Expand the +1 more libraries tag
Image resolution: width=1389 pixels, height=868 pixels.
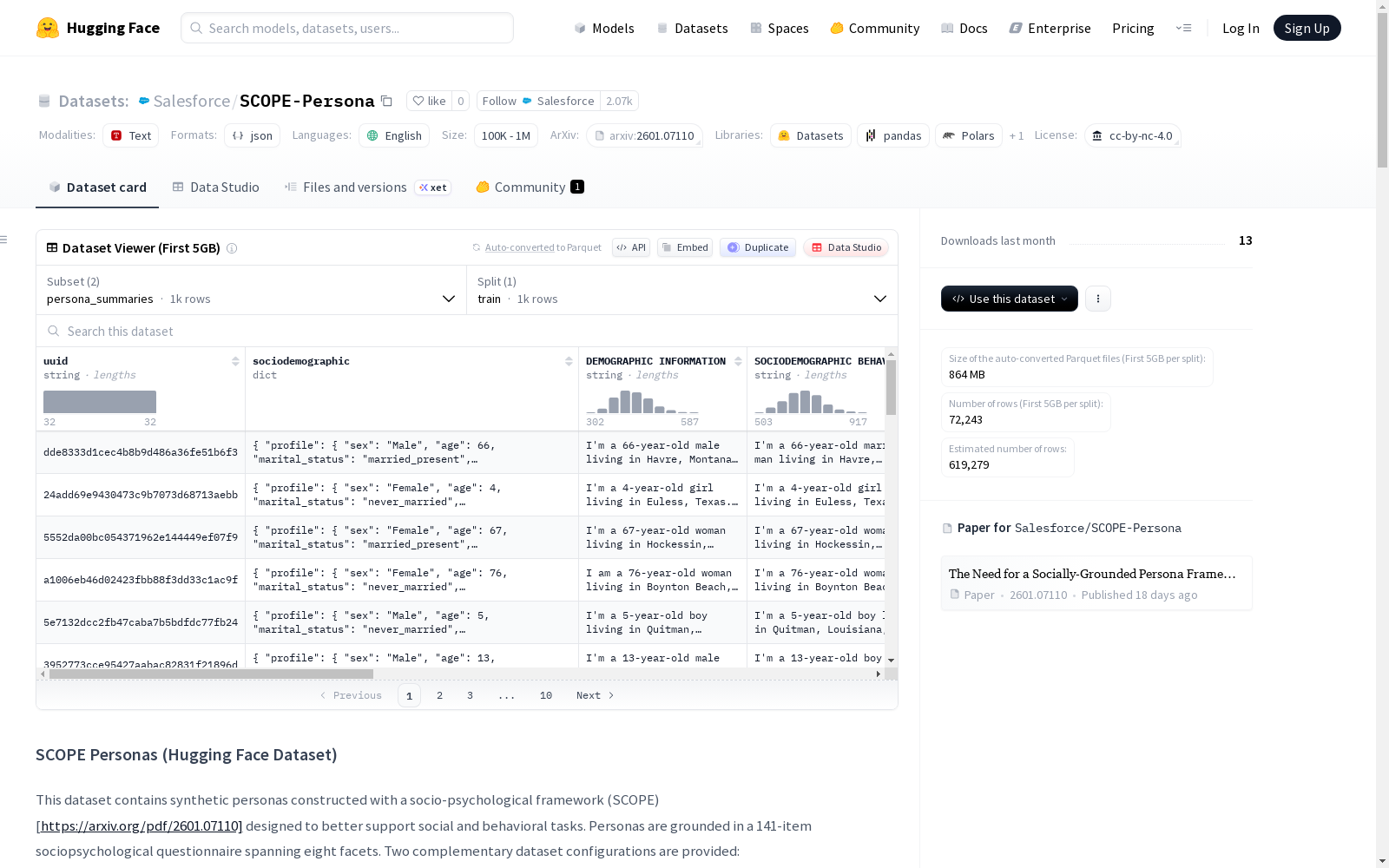[1017, 135]
